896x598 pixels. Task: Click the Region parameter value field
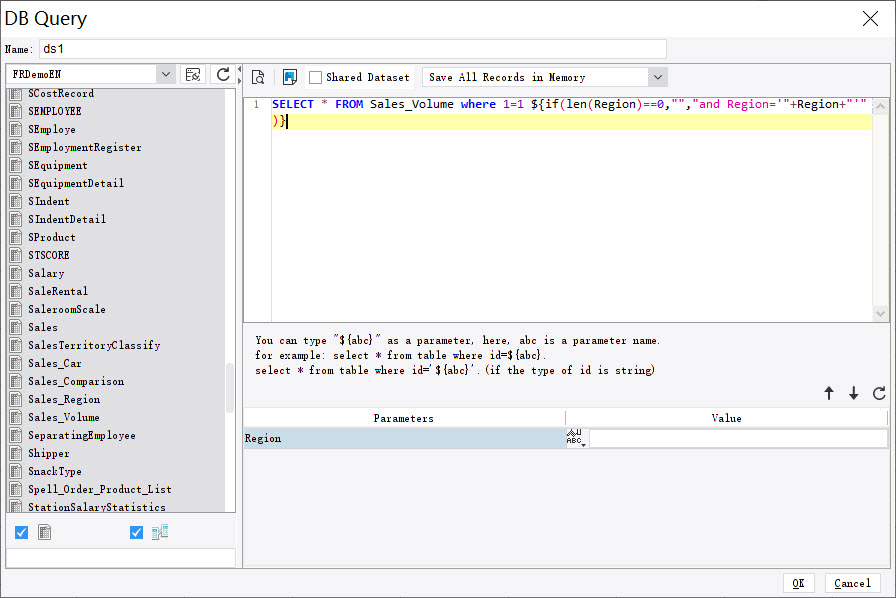tap(738, 438)
